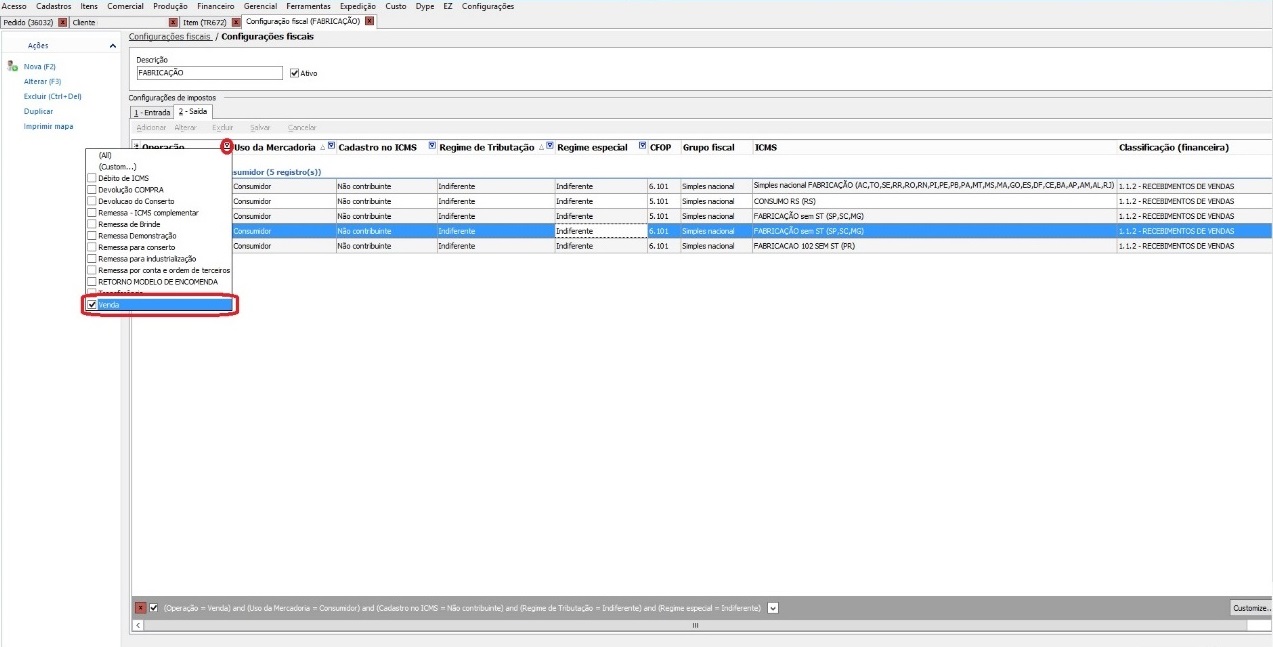Click the Nova (F2) action link
Viewport: 1273px width, 647px height.
tap(40, 66)
